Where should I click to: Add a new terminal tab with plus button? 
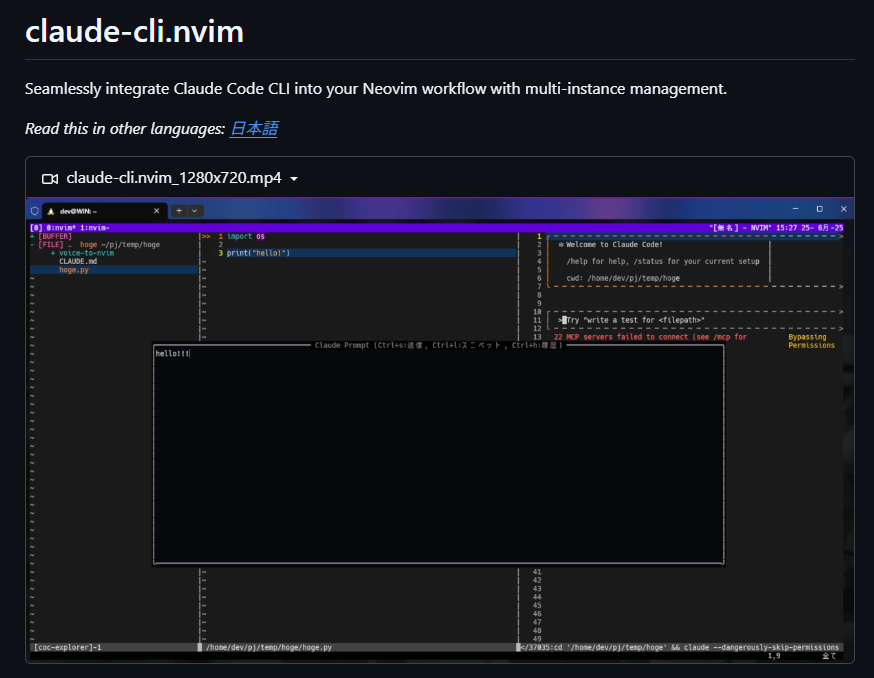[179, 211]
